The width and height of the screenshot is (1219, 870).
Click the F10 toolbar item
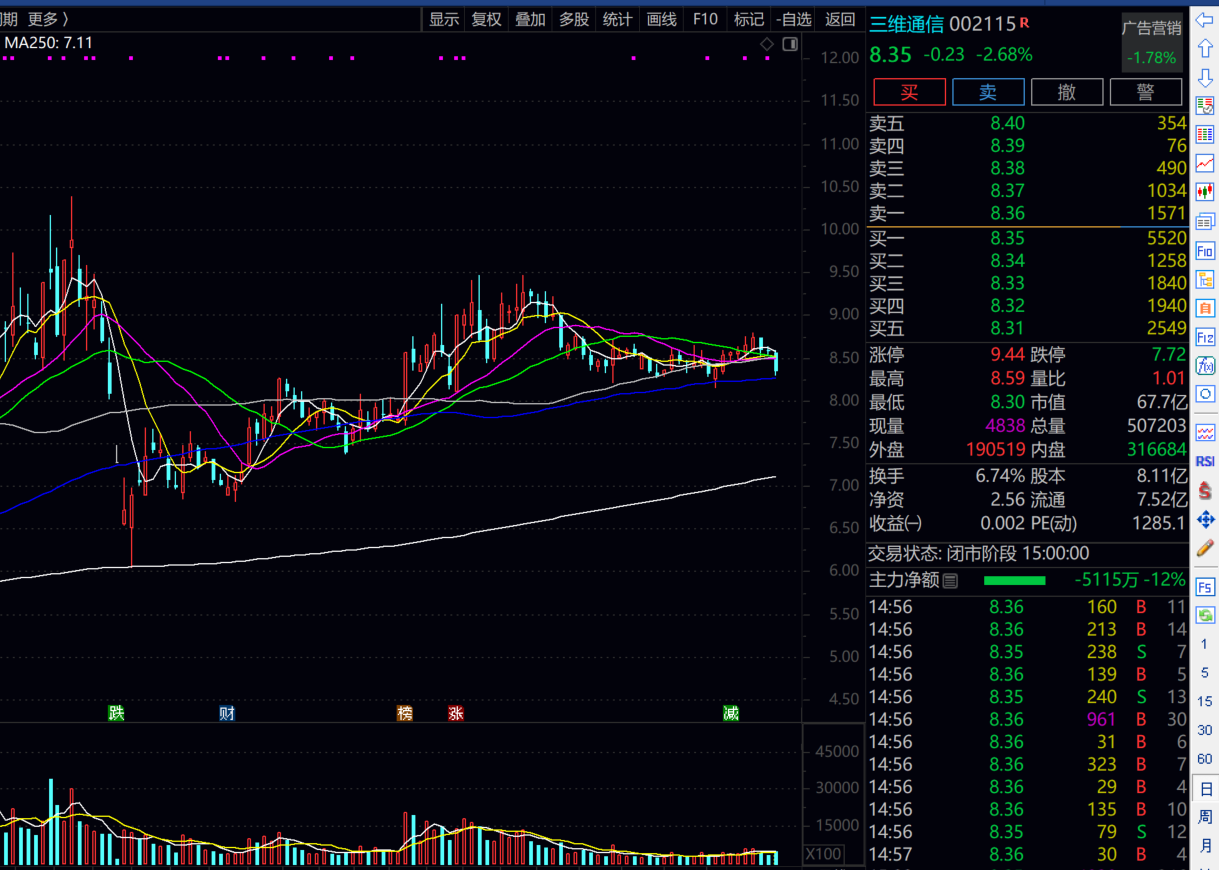(705, 19)
